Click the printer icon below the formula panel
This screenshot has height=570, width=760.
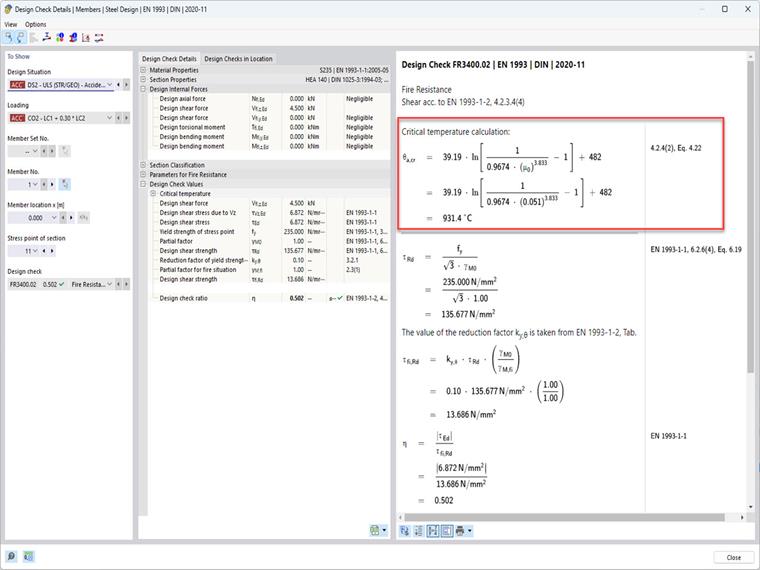click(460, 531)
